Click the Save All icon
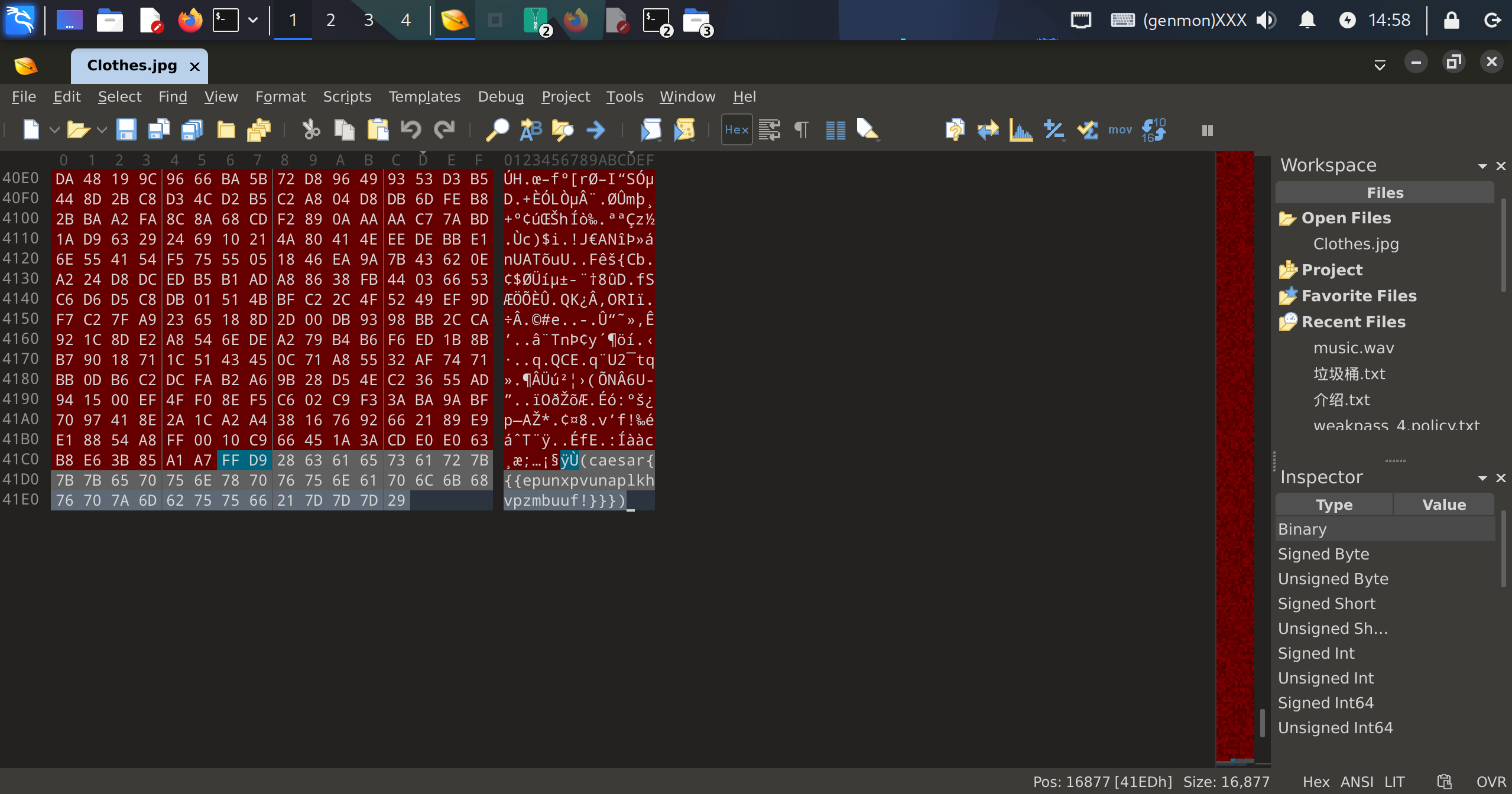 point(192,130)
